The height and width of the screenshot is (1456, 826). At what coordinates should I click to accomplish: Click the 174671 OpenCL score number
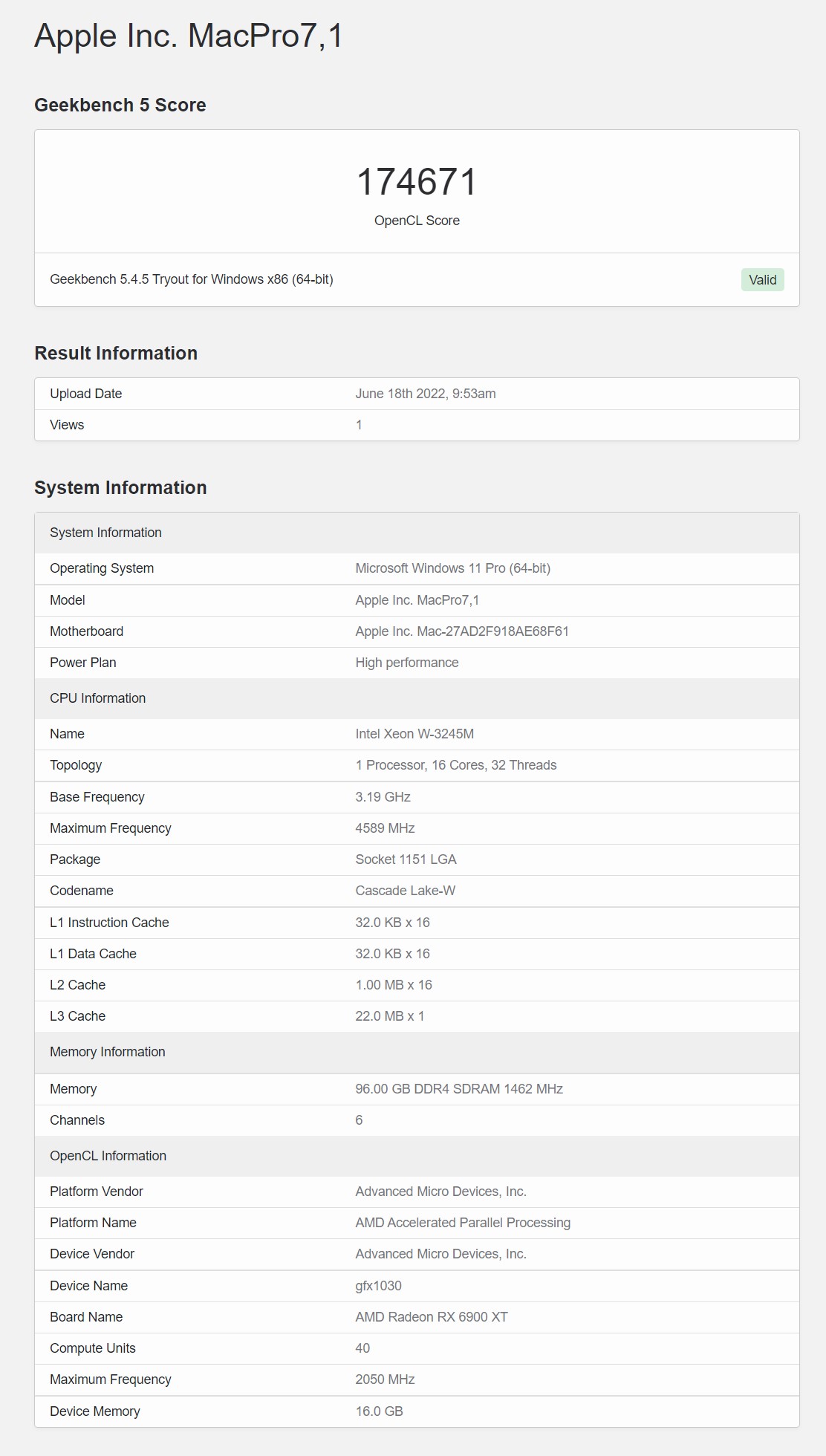tap(417, 182)
